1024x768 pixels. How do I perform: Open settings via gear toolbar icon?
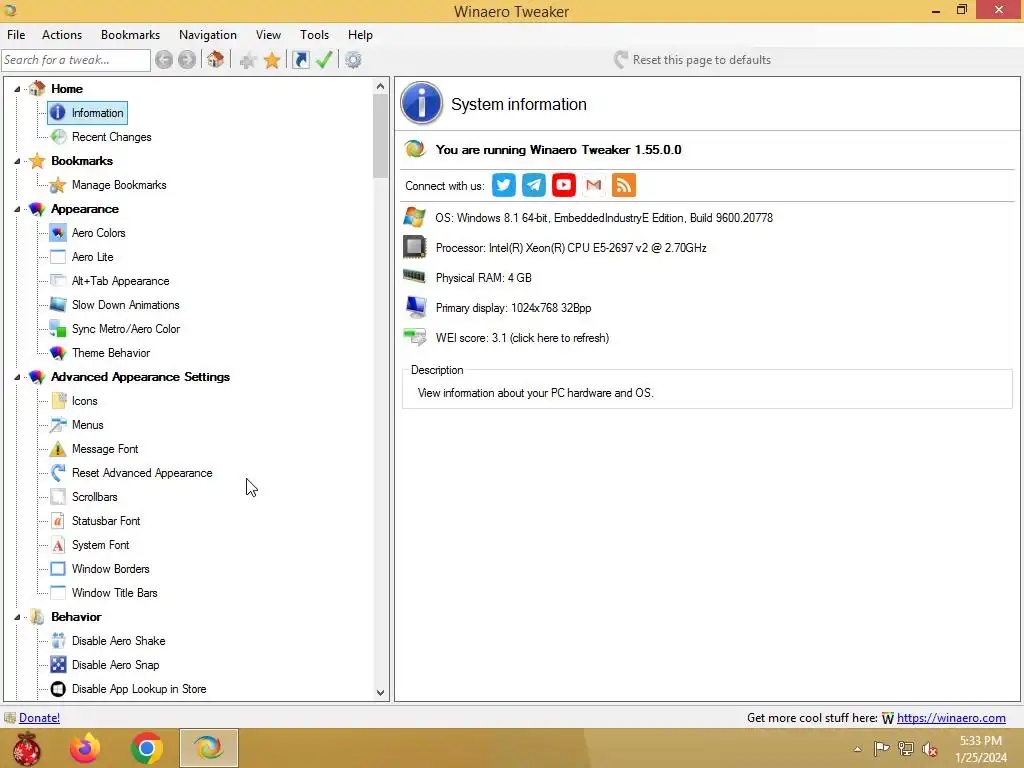coord(353,60)
